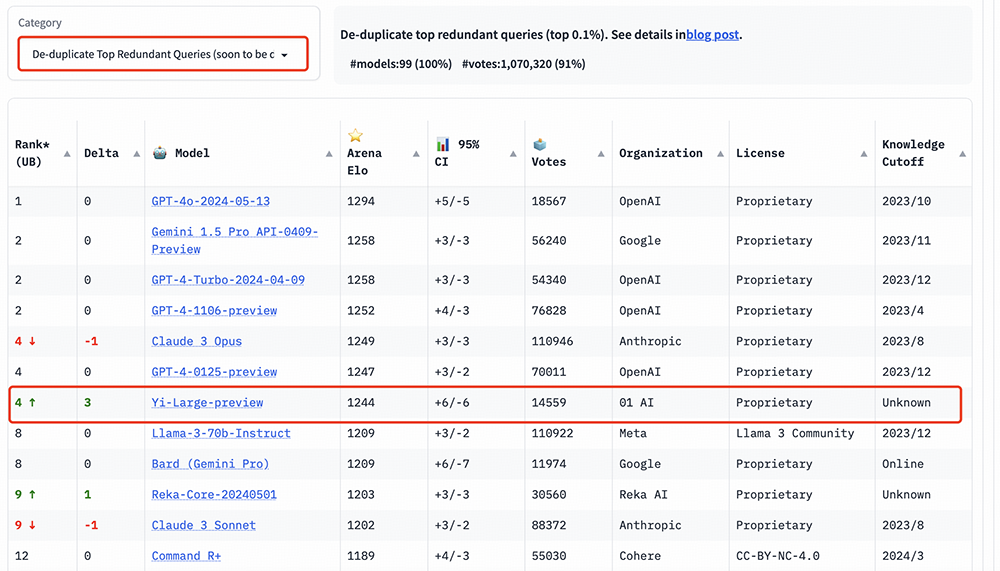Viewport: 1000px width, 571px height.
Task: Click the Yi-Large-preview model link
Action: pos(207,403)
